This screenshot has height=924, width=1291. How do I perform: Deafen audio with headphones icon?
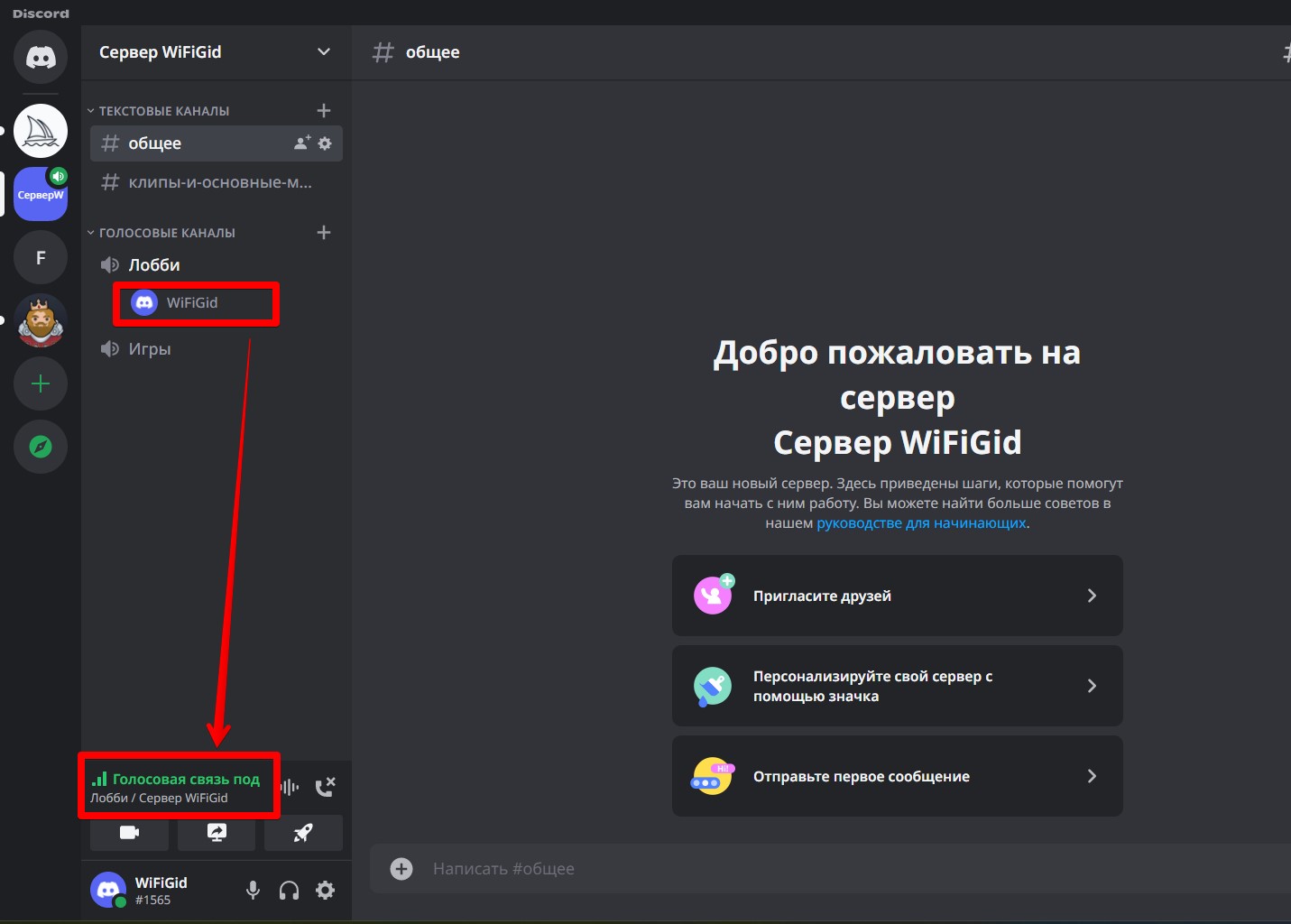tap(290, 891)
